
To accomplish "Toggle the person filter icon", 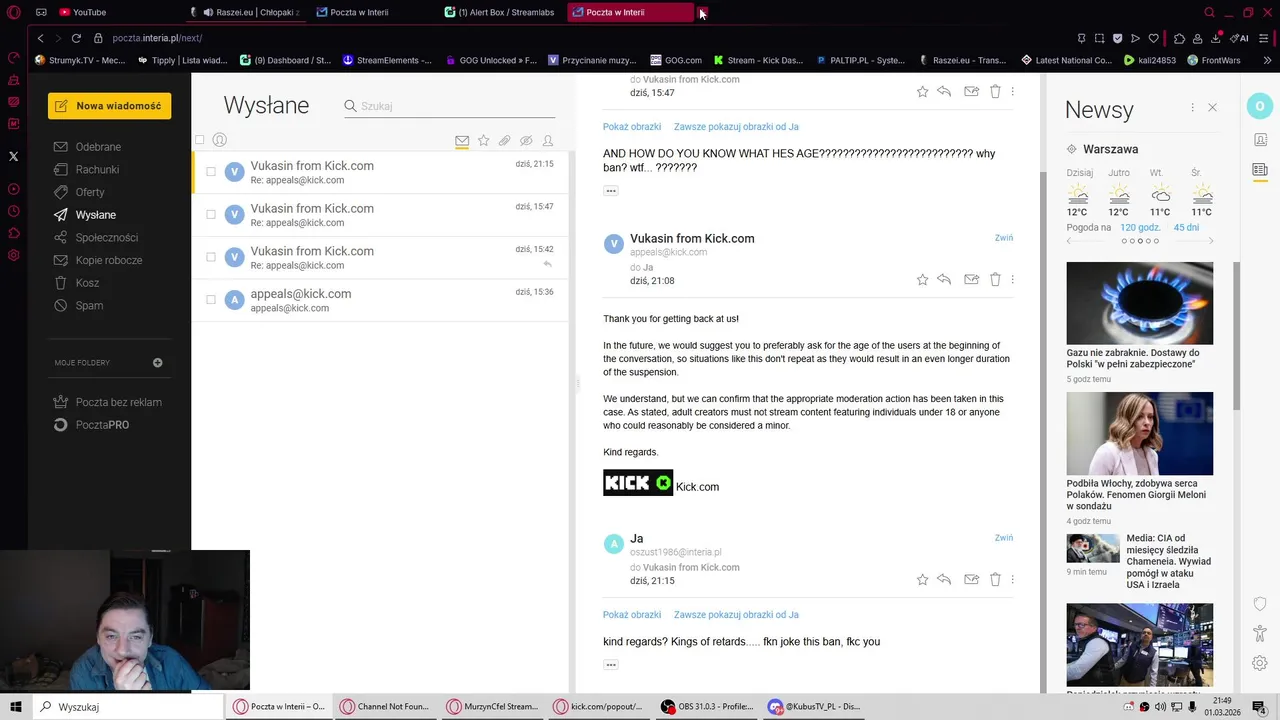I will point(547,141).
